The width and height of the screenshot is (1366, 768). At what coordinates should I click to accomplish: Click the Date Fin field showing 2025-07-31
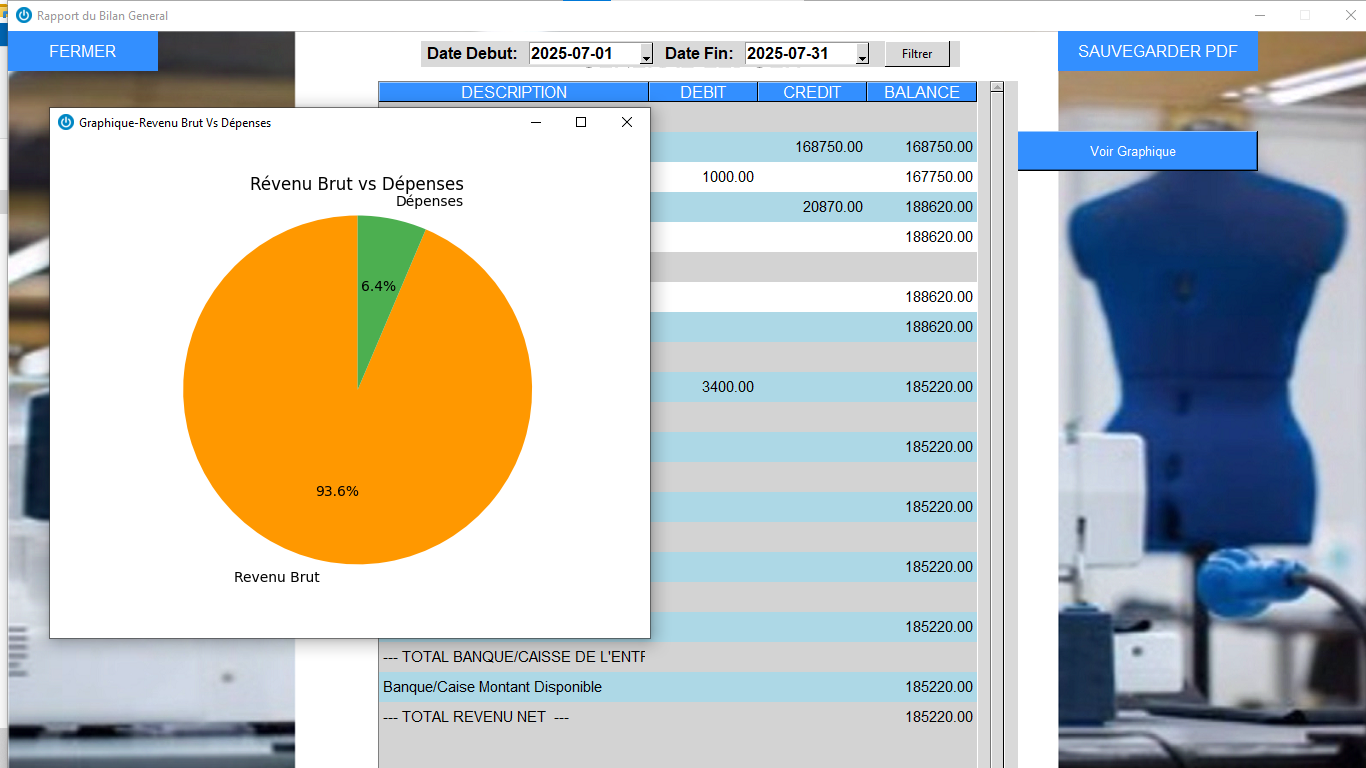[x=800, y=54]
